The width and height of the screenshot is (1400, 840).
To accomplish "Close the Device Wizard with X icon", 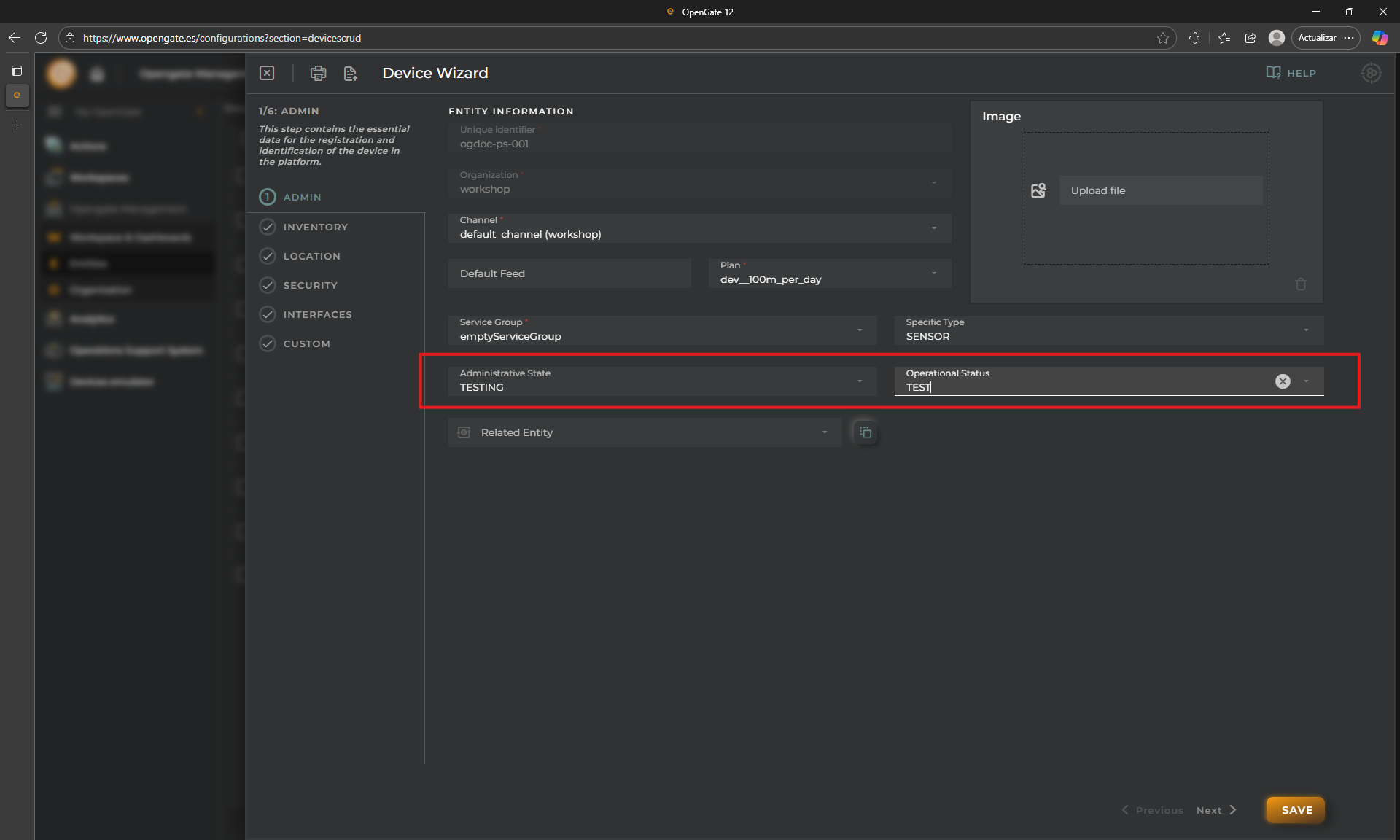I will click(x=267, y=73).
